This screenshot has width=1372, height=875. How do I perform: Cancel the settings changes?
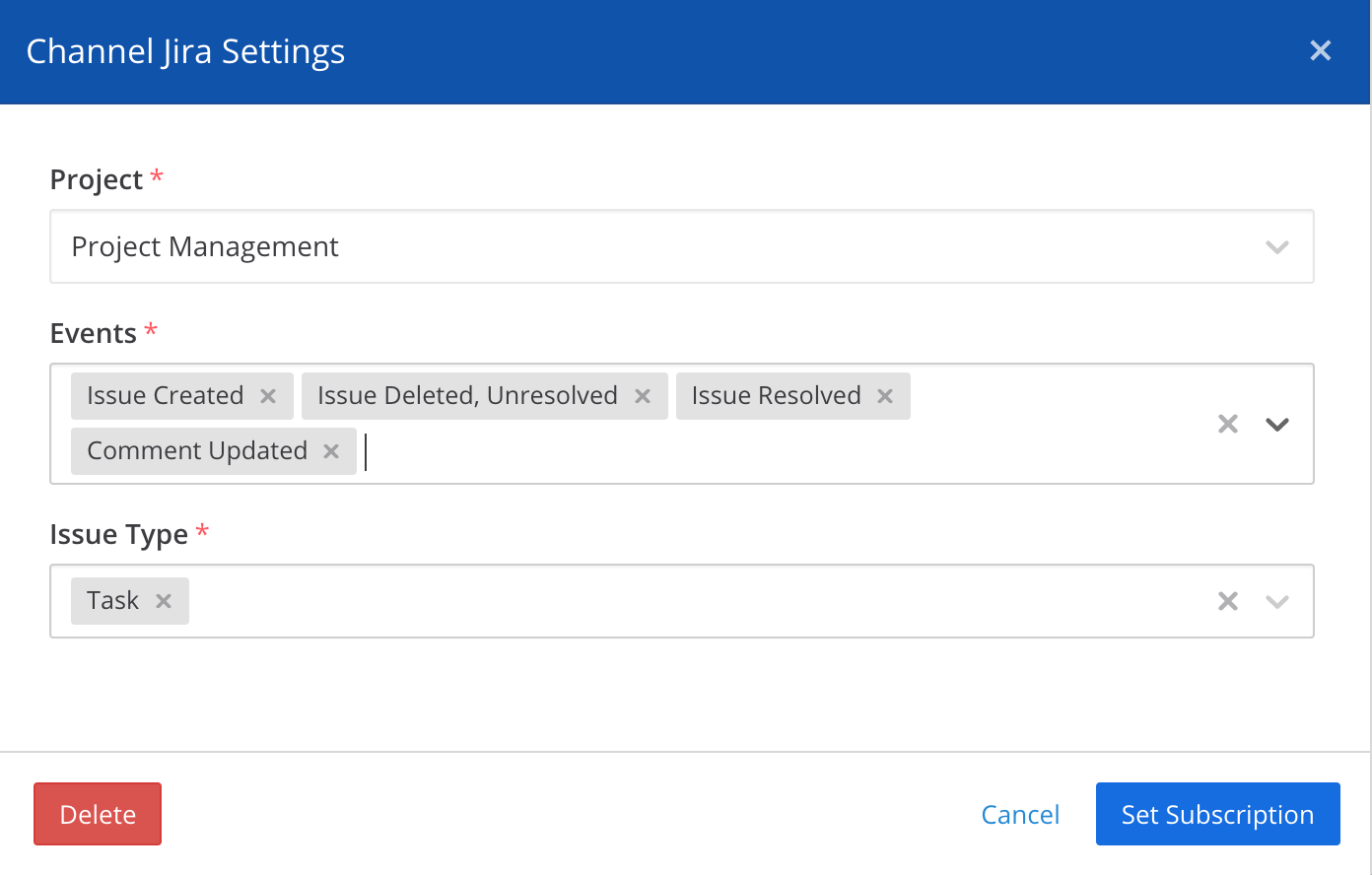pos(1020,814)
